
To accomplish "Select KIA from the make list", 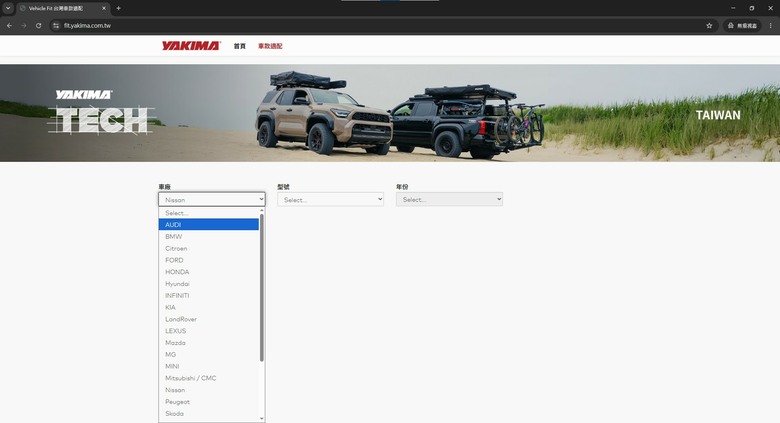I will click(x=209, y=307).
